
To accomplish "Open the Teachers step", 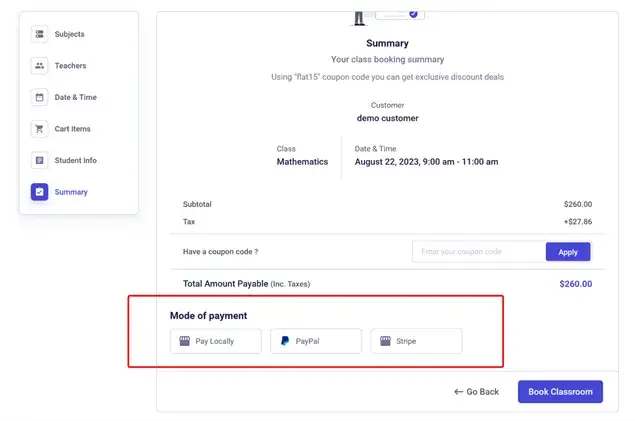I will coord(70,66).
